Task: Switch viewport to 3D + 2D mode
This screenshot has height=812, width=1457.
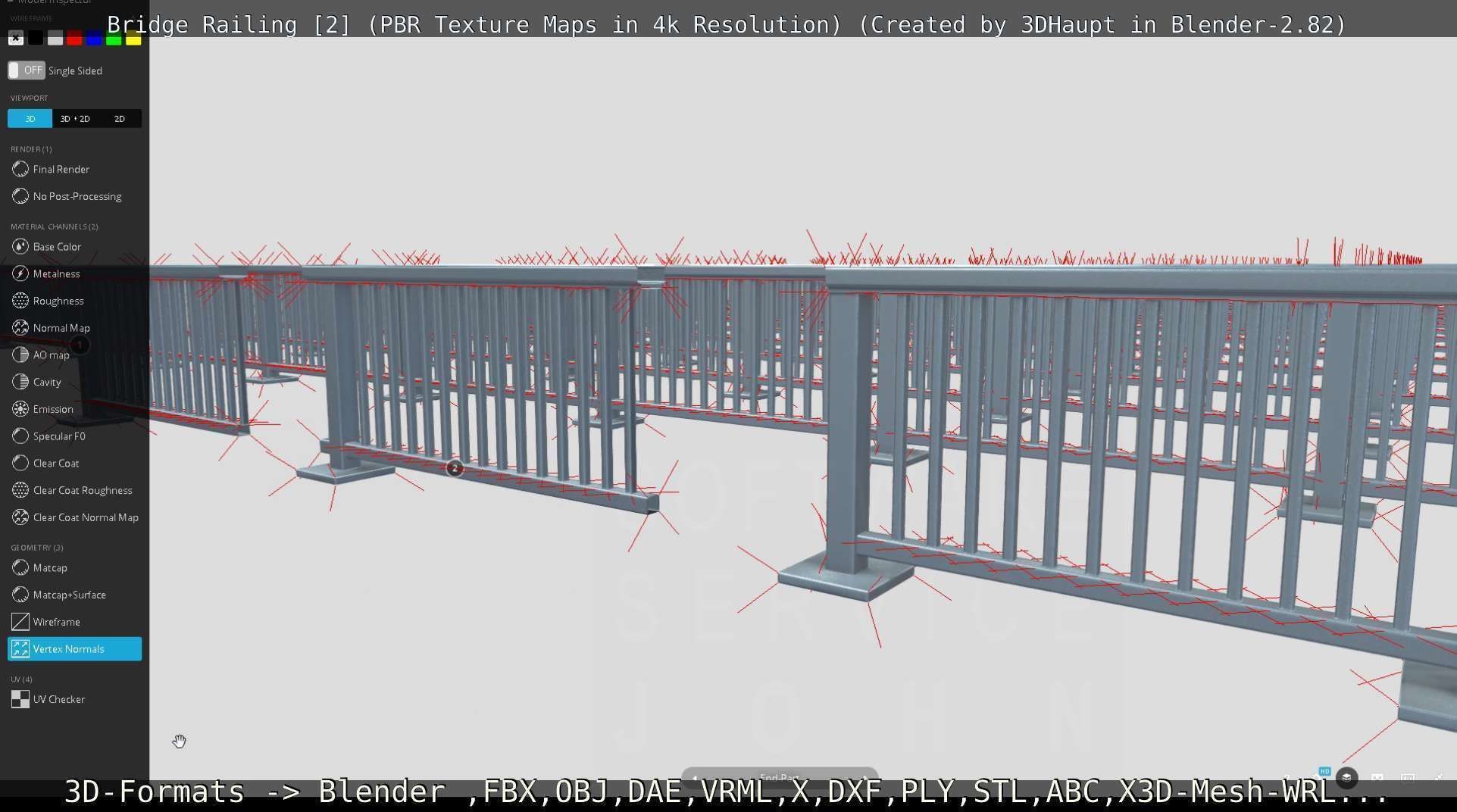Action: (x=75, y=119)
